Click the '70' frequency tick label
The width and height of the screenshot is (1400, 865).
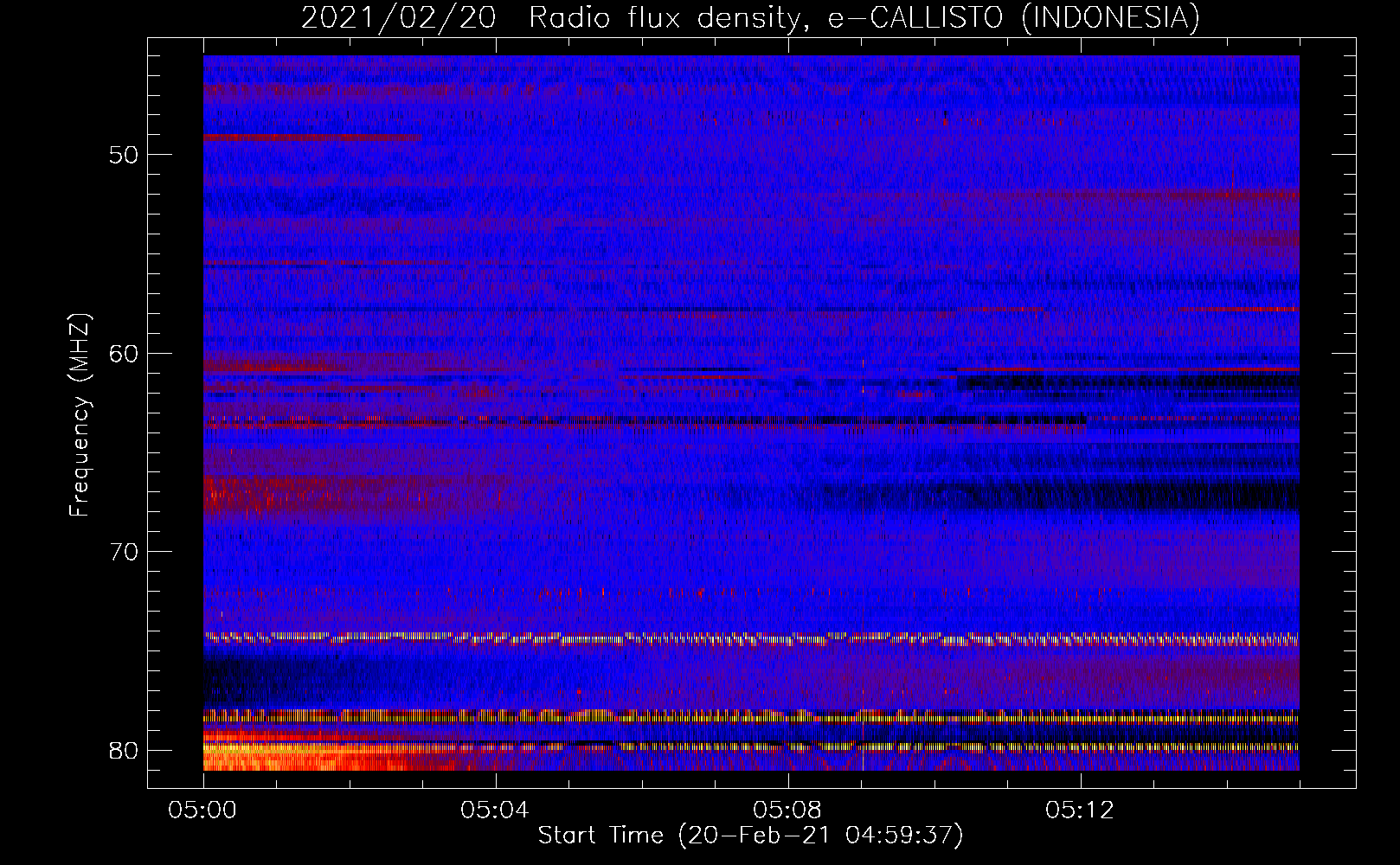coord(125,552)
